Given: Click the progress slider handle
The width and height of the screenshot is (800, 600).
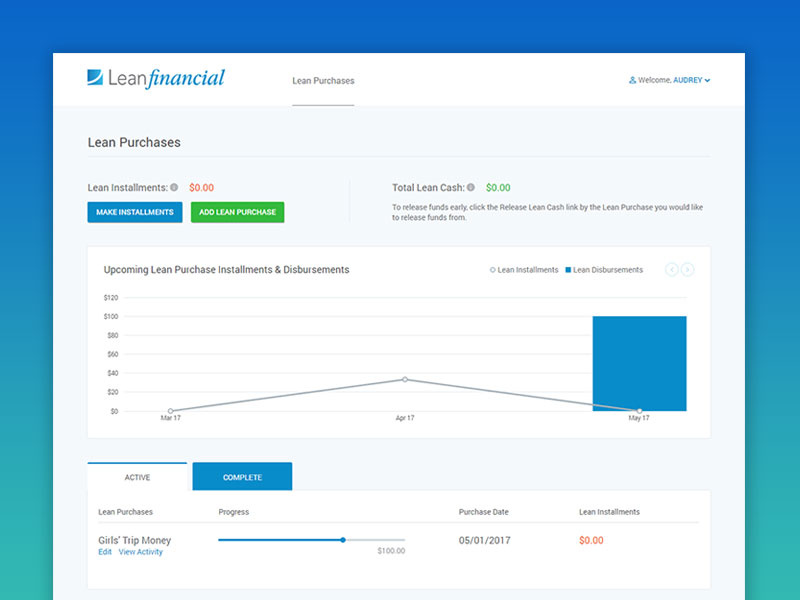Looking at the screenshot, I should click(x=343, y=540).
